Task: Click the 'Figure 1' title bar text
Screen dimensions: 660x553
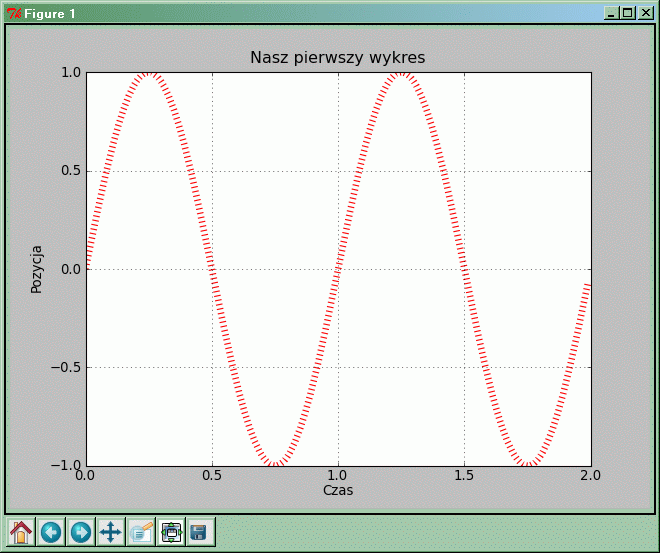Action: (50, 13)
